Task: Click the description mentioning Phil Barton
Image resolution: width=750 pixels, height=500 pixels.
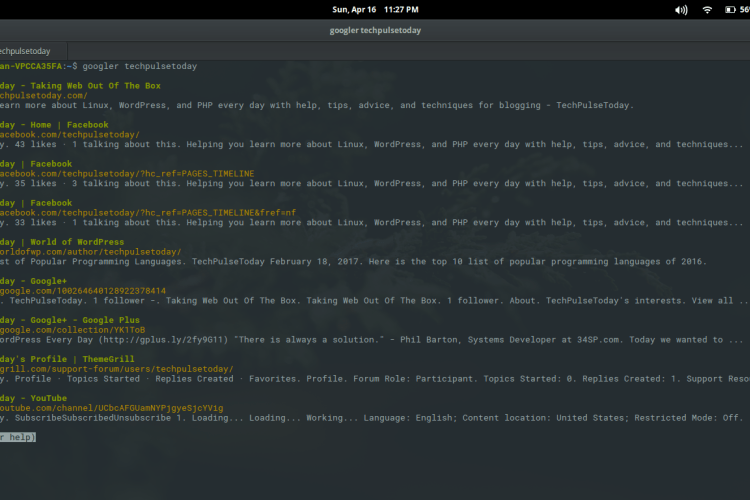Action: (371, 340)
